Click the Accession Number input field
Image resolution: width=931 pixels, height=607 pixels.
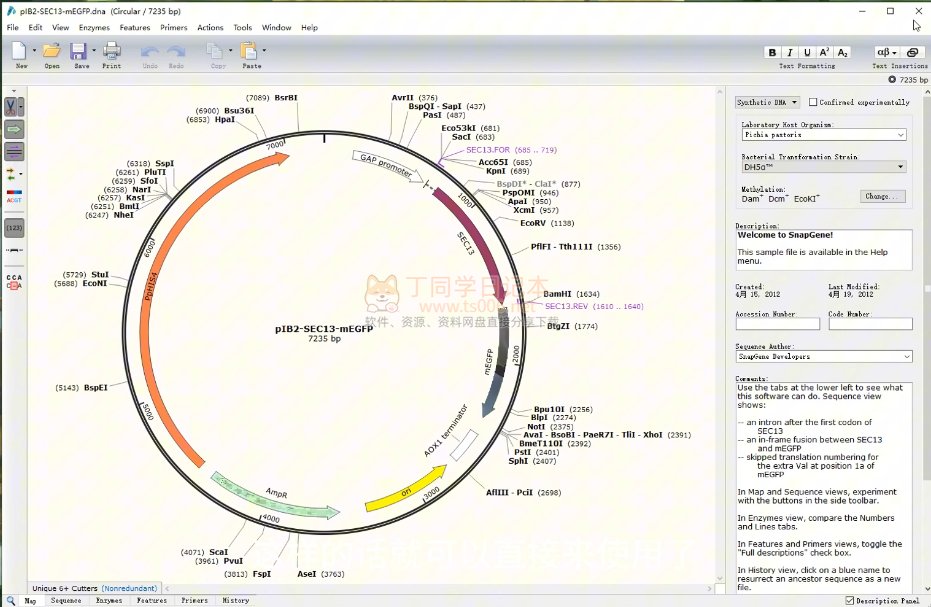[x=778, y=324]
